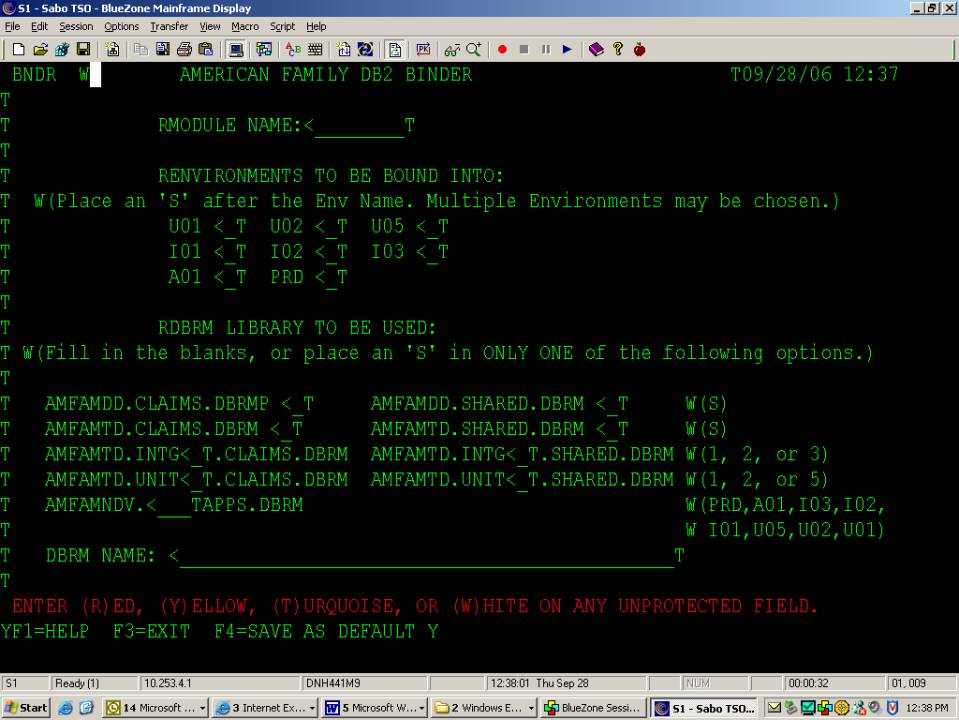
Task: Click the AMFAMDD.CLAIMS.DBRMP selection field
Action: click(298, 404)
